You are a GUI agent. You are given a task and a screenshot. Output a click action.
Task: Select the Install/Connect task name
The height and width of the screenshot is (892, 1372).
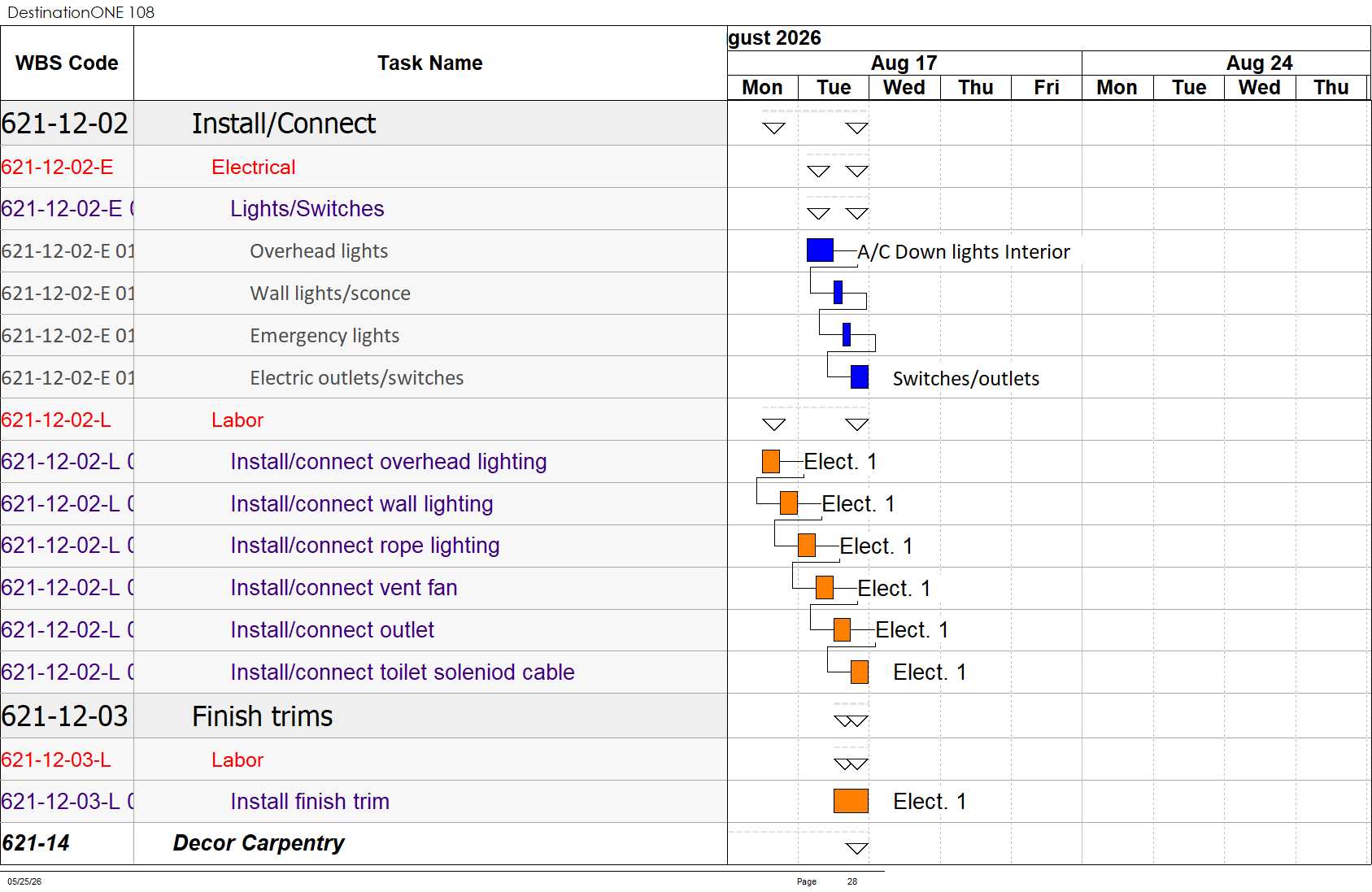click(284, 124)
